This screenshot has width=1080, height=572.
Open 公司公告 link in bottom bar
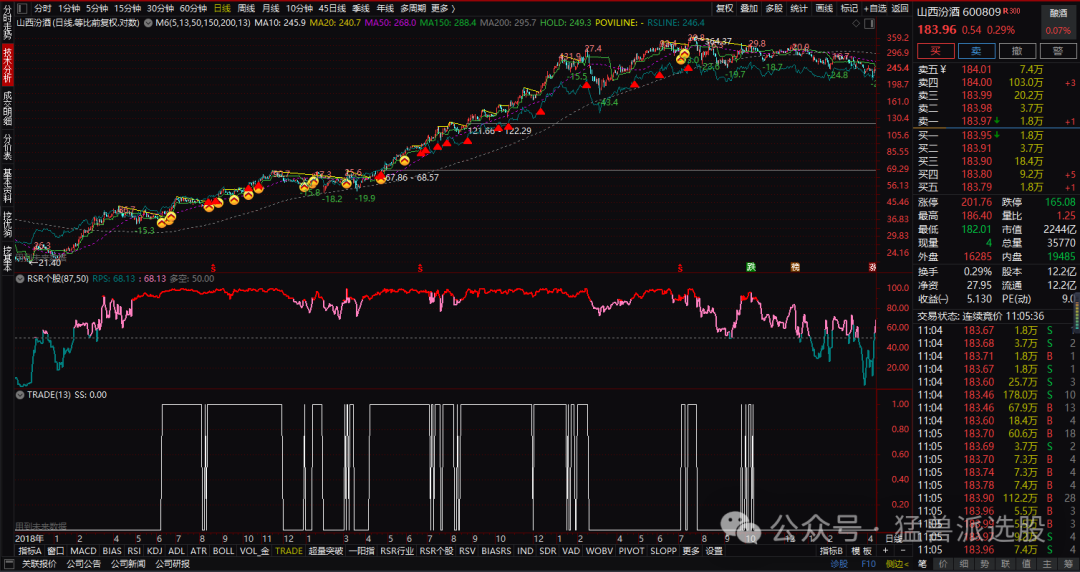[84, 564]
